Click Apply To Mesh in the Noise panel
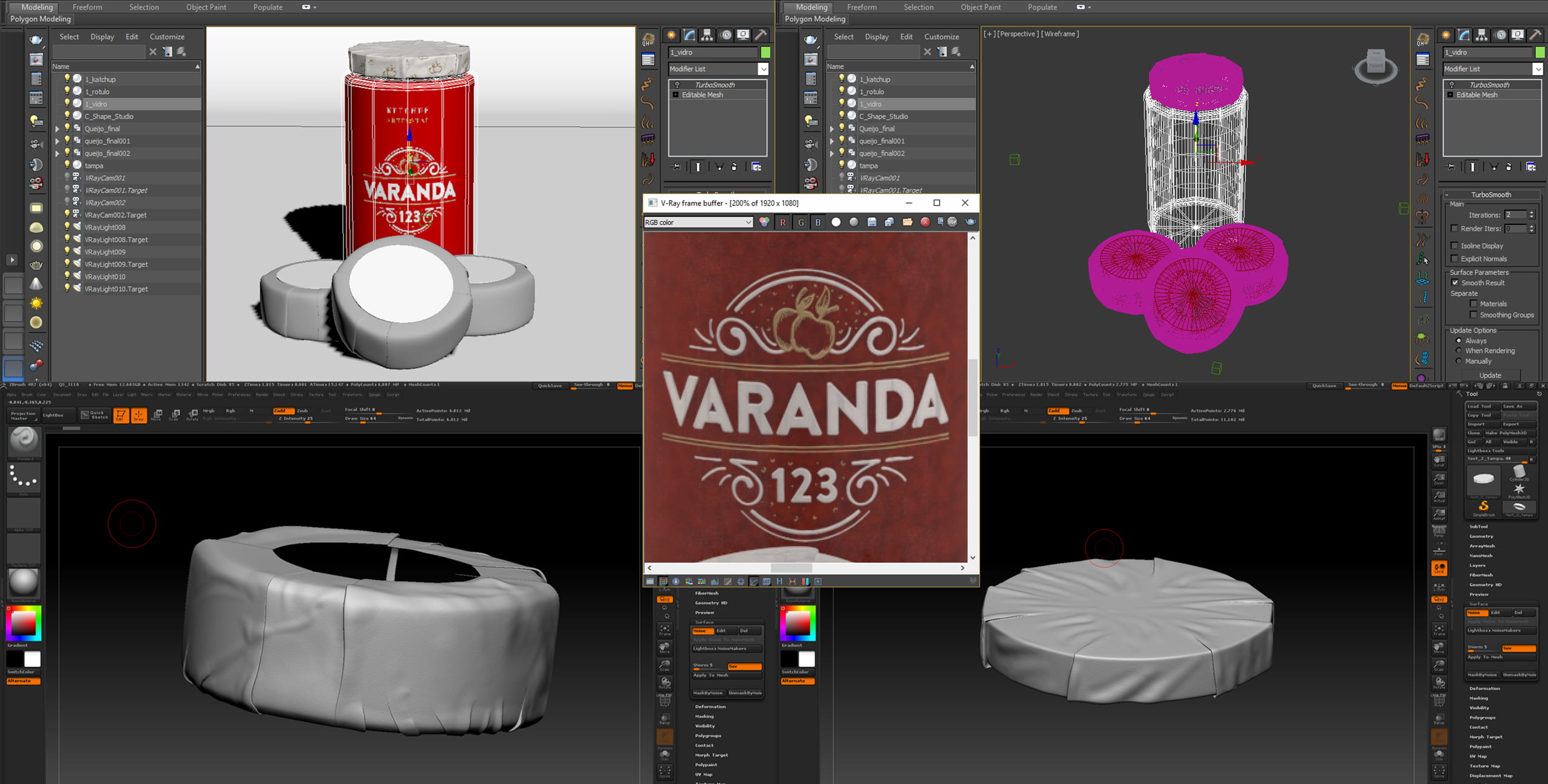Screen dimensions: 1548x784 tap(711, 675)
